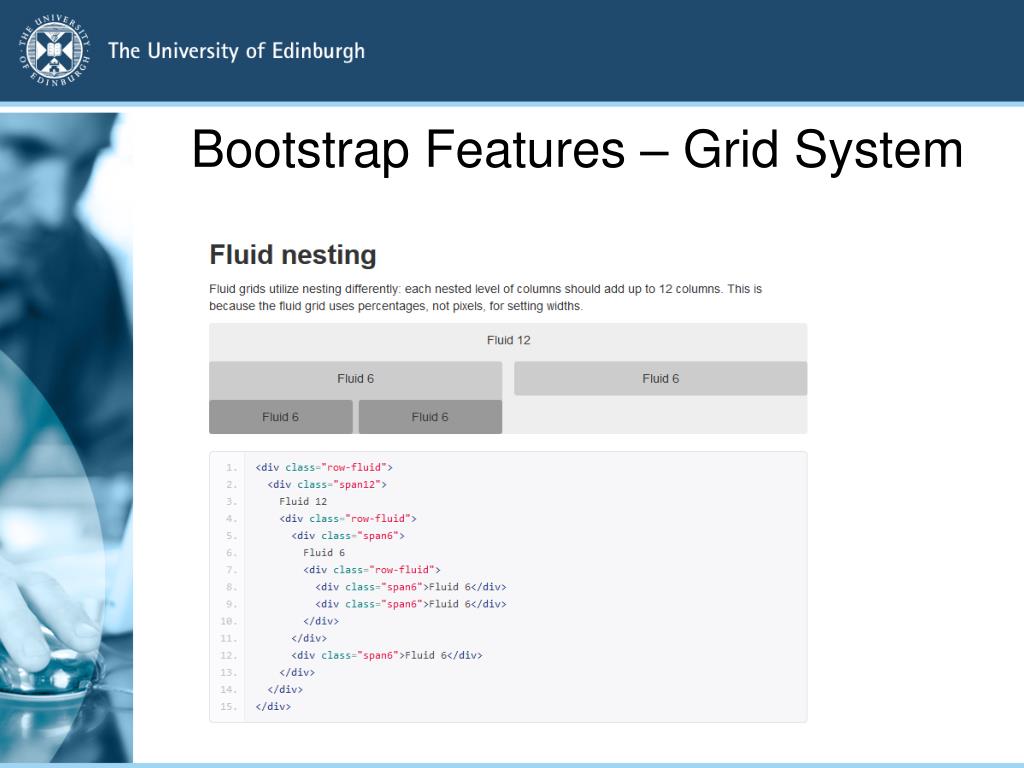Click code line 7 '<div class="row-fluid">'

372,569
